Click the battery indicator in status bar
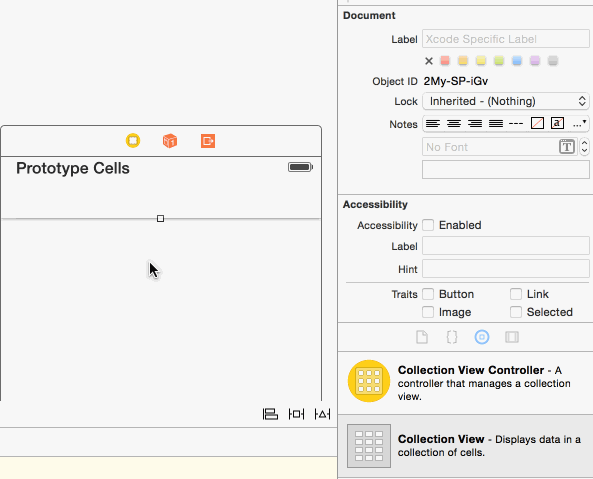The height and width of the screenshot is (479, 593). click(x=301, y=167)
